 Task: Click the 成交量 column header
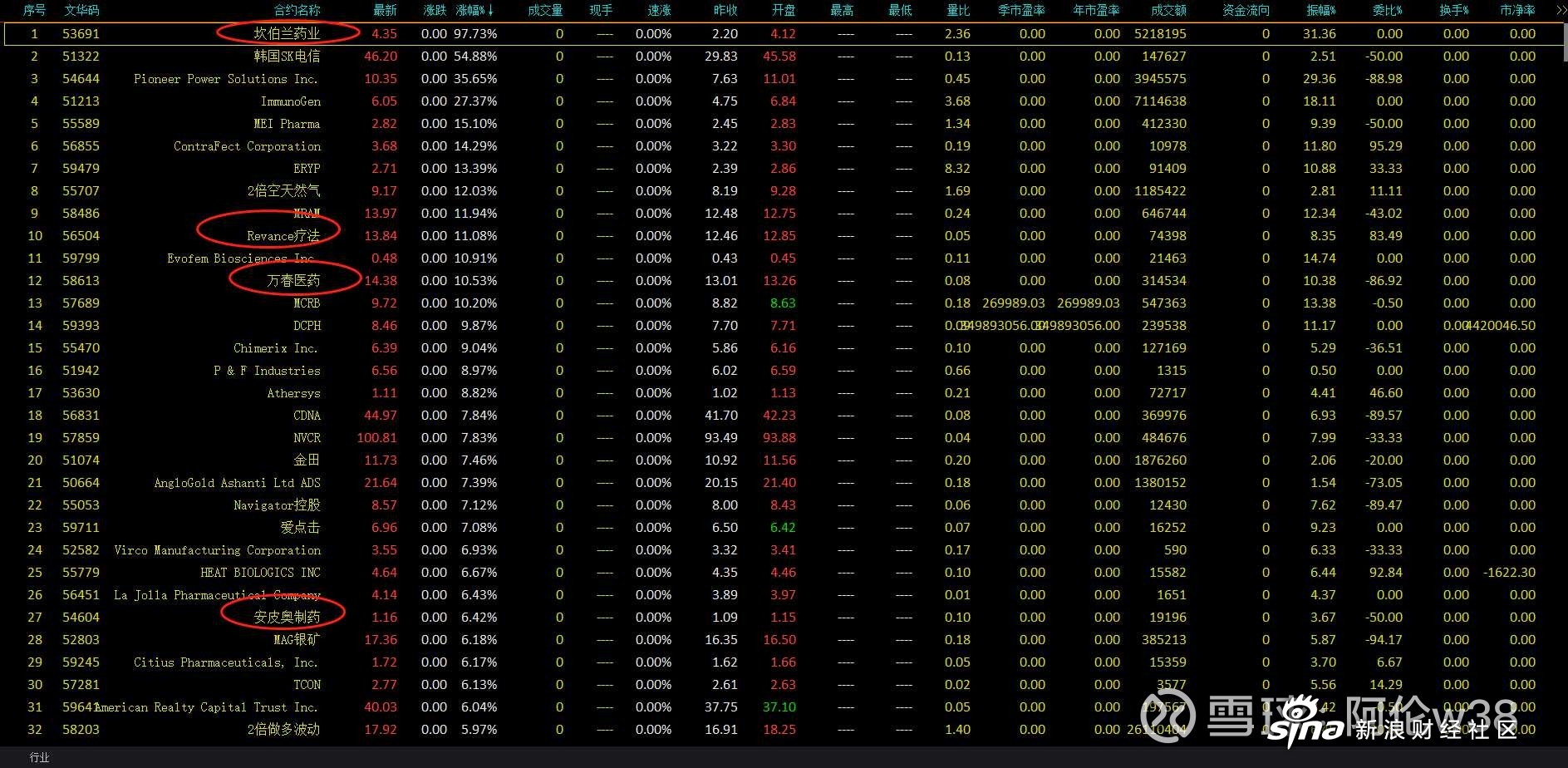545,10
